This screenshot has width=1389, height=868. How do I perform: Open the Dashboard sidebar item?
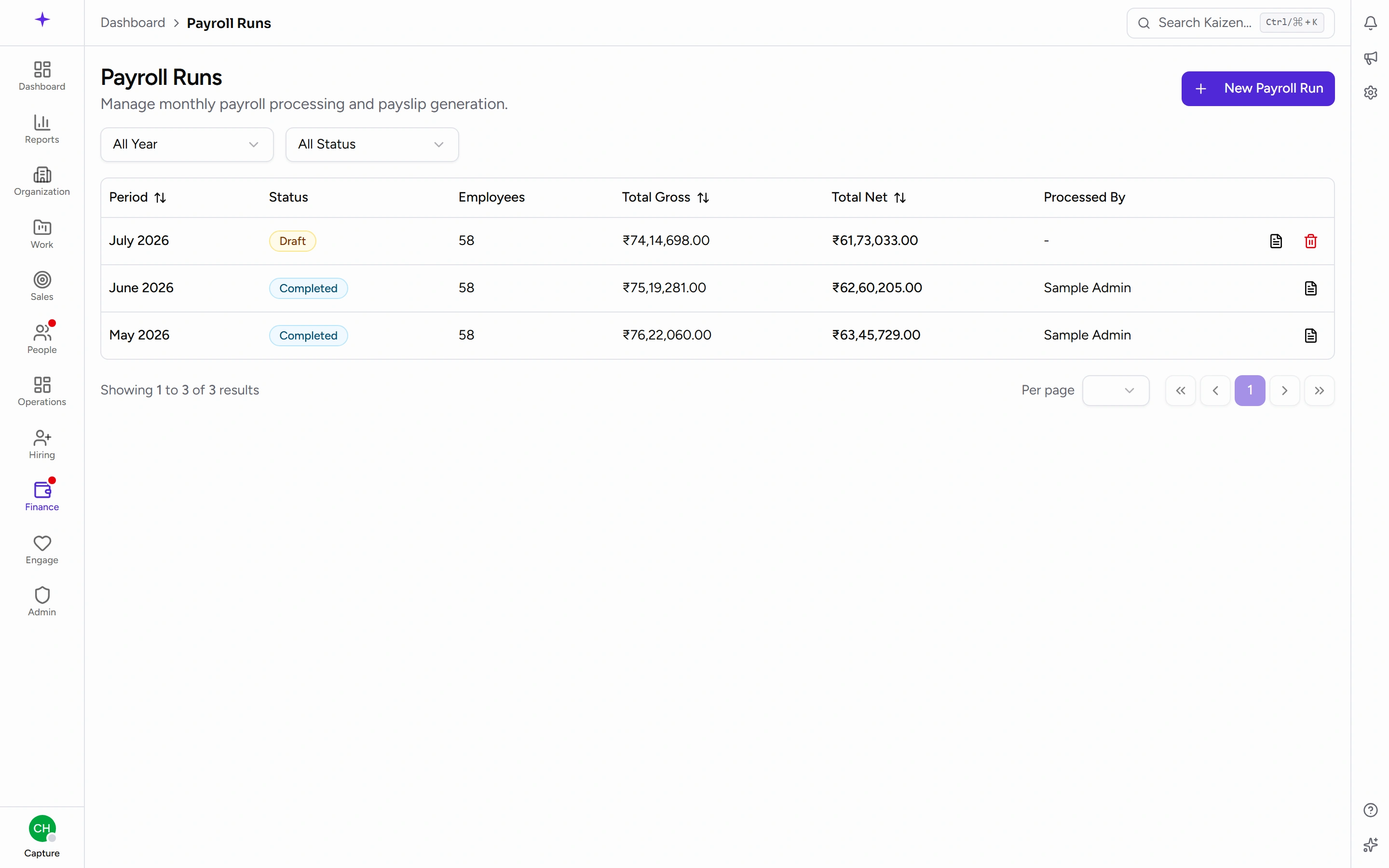tap(42, 76)
